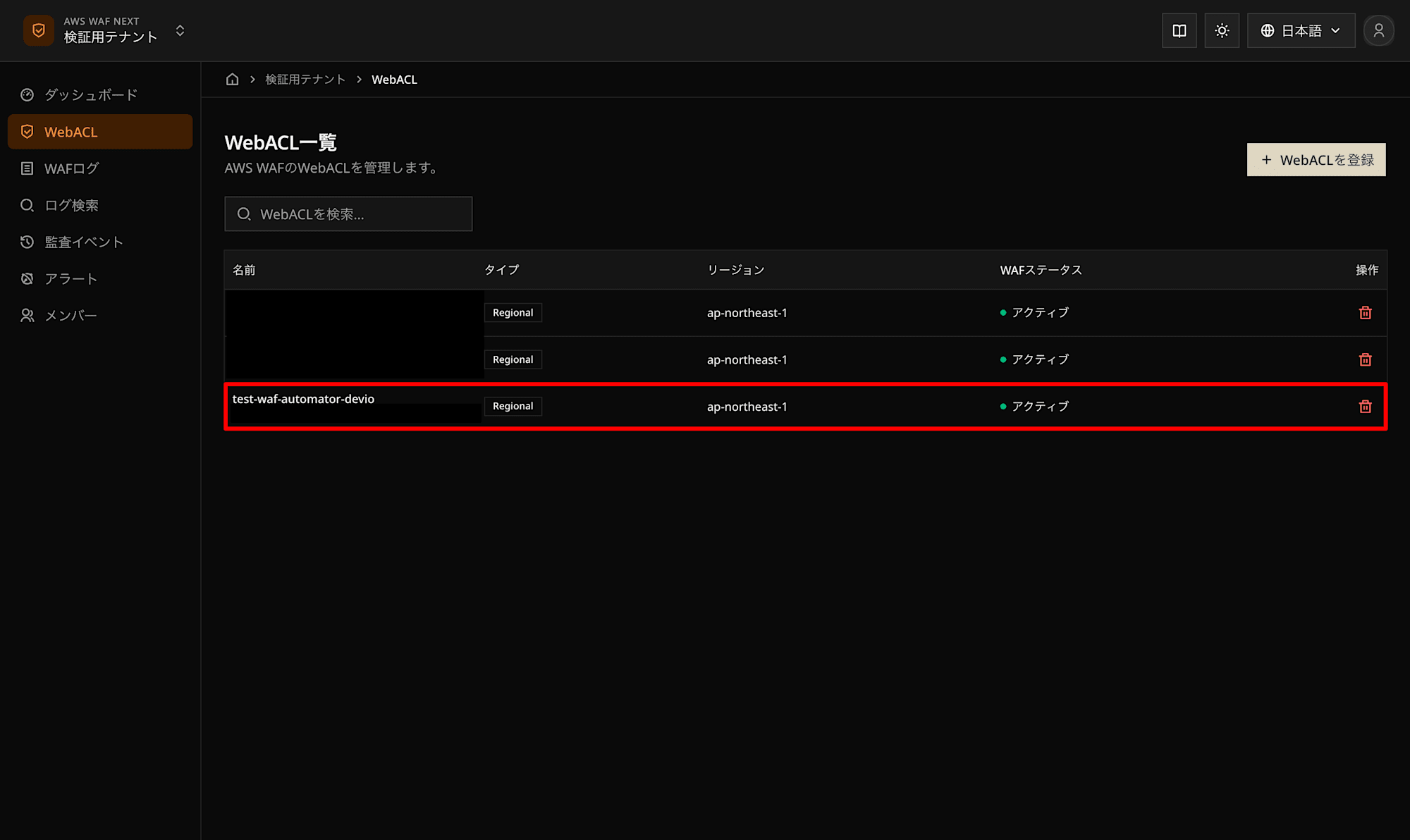Click the magnifier icon in search box
Viewport: 1410px width, 840px height.
pyautogui.click(x=244, y=214)
